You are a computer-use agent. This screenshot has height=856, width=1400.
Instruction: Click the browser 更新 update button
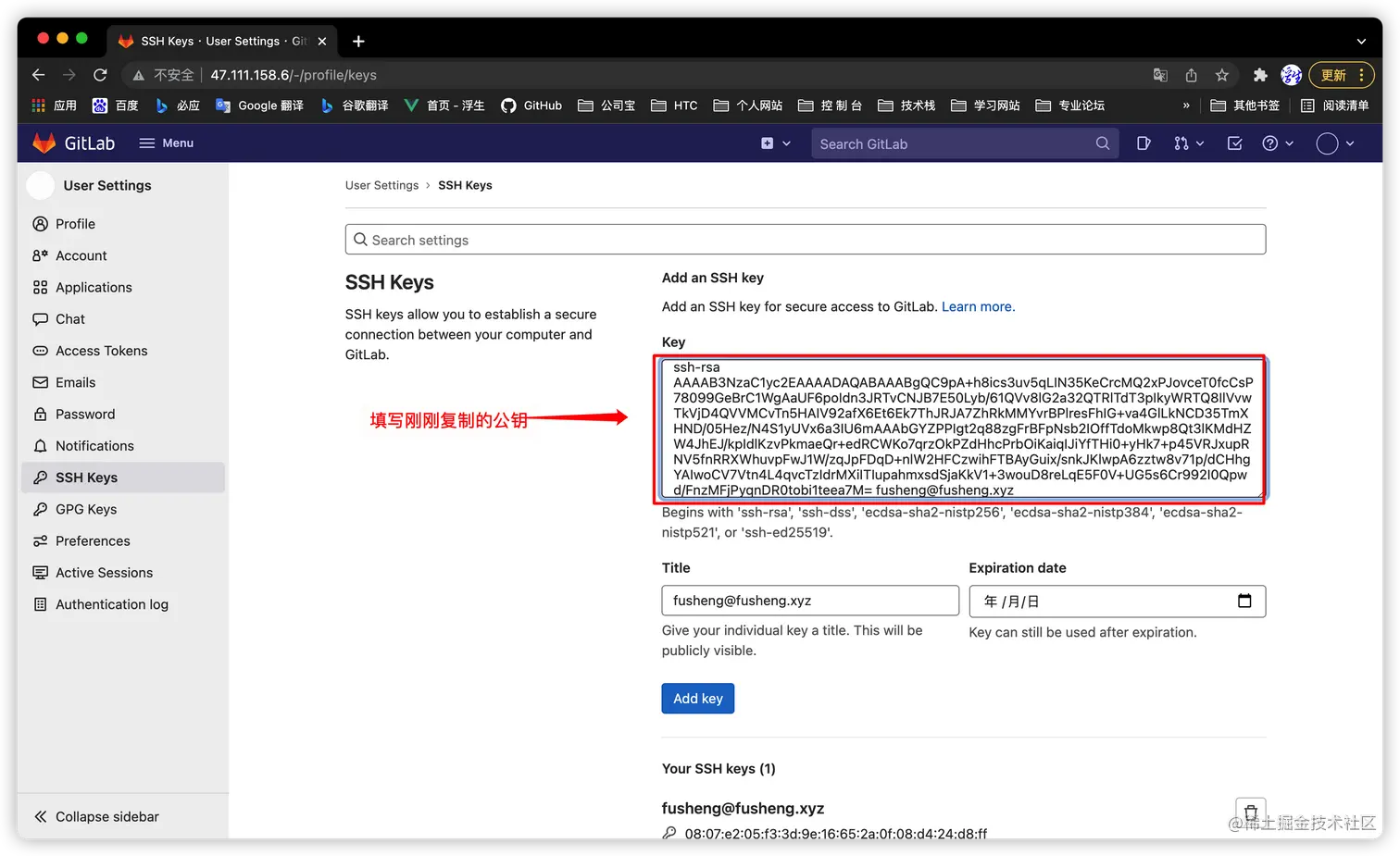click(1341, 75)
